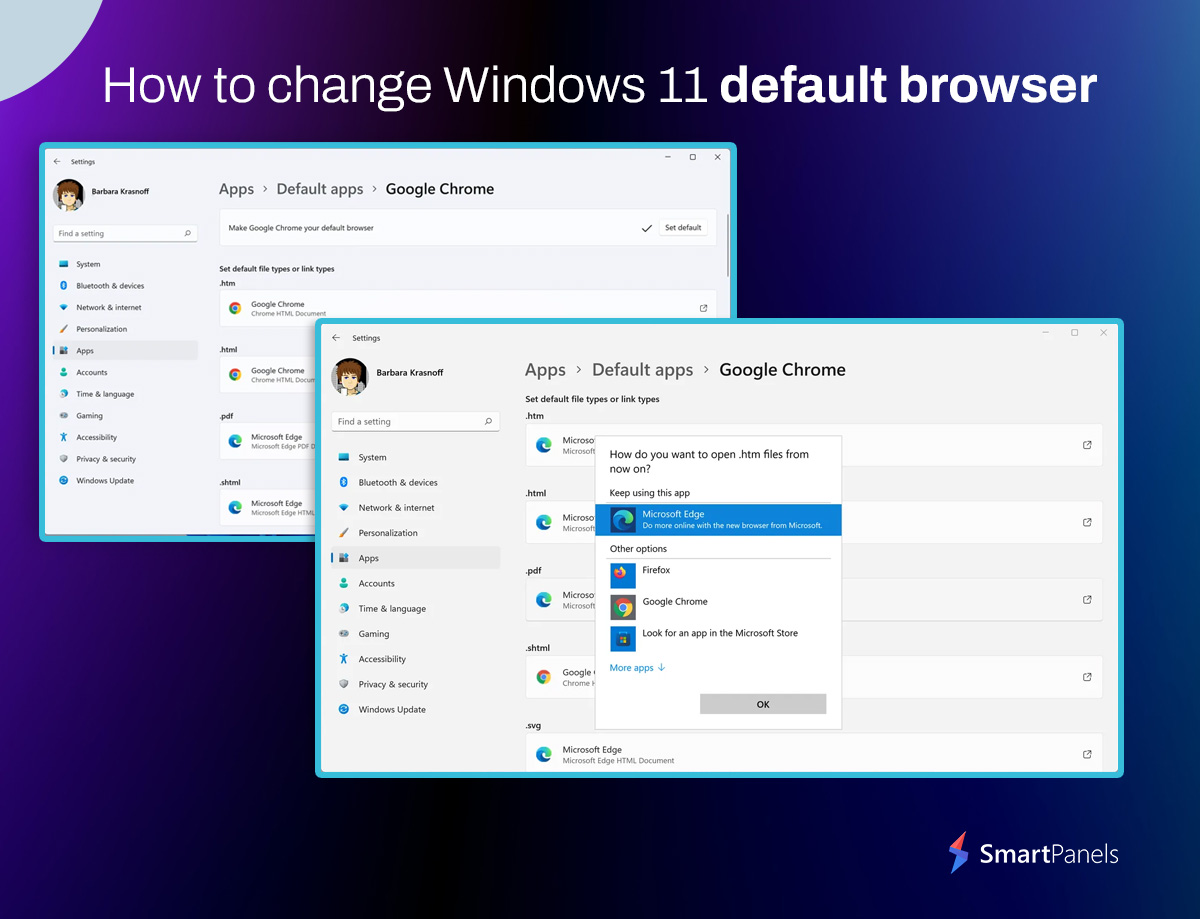
Task: Open Personalization in the front sidebar
Action: (x=388, y=533)
